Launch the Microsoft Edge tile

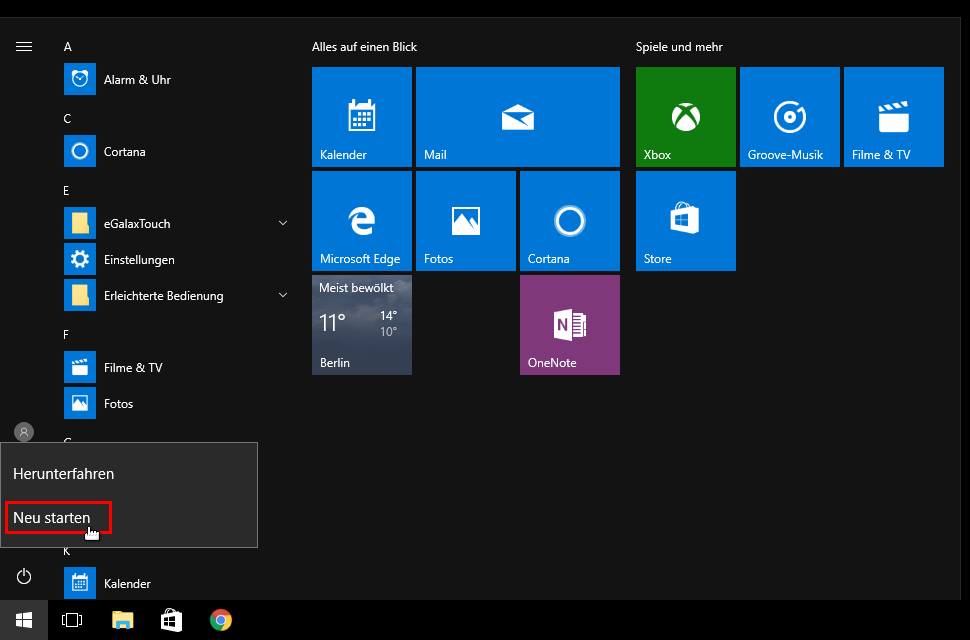point(362,221)
